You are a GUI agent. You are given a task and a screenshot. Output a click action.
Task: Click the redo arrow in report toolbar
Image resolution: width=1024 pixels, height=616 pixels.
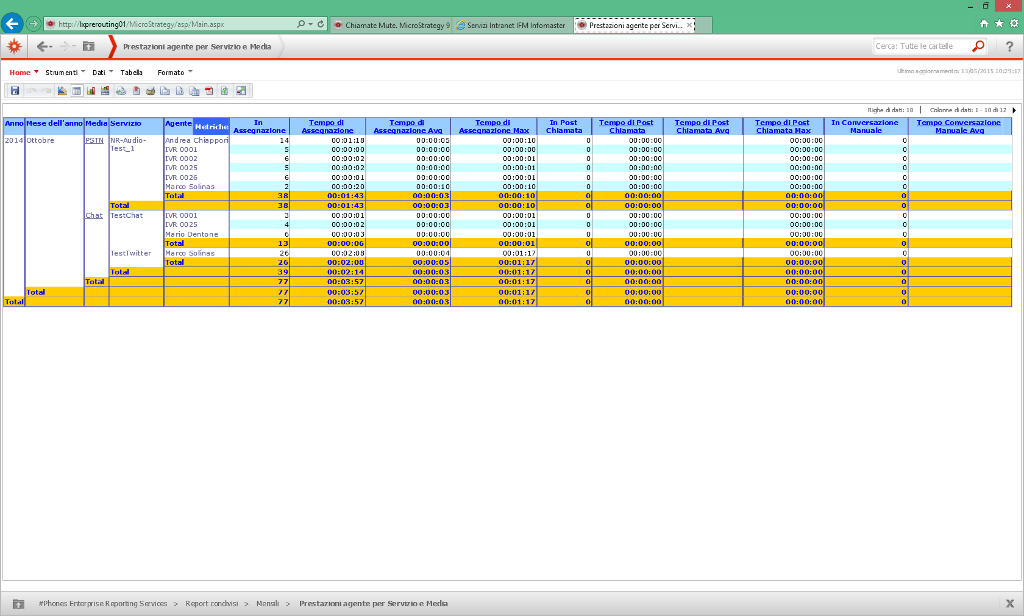tap(46, 91)
